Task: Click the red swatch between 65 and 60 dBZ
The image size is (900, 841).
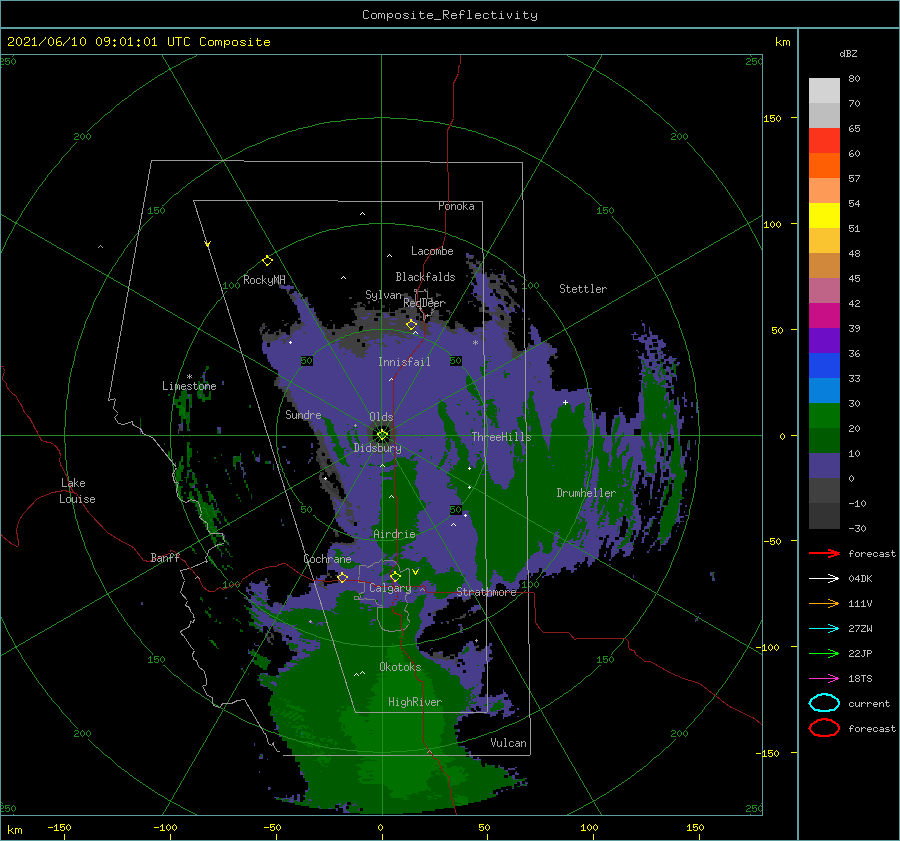Action: [x=824, y=141]
